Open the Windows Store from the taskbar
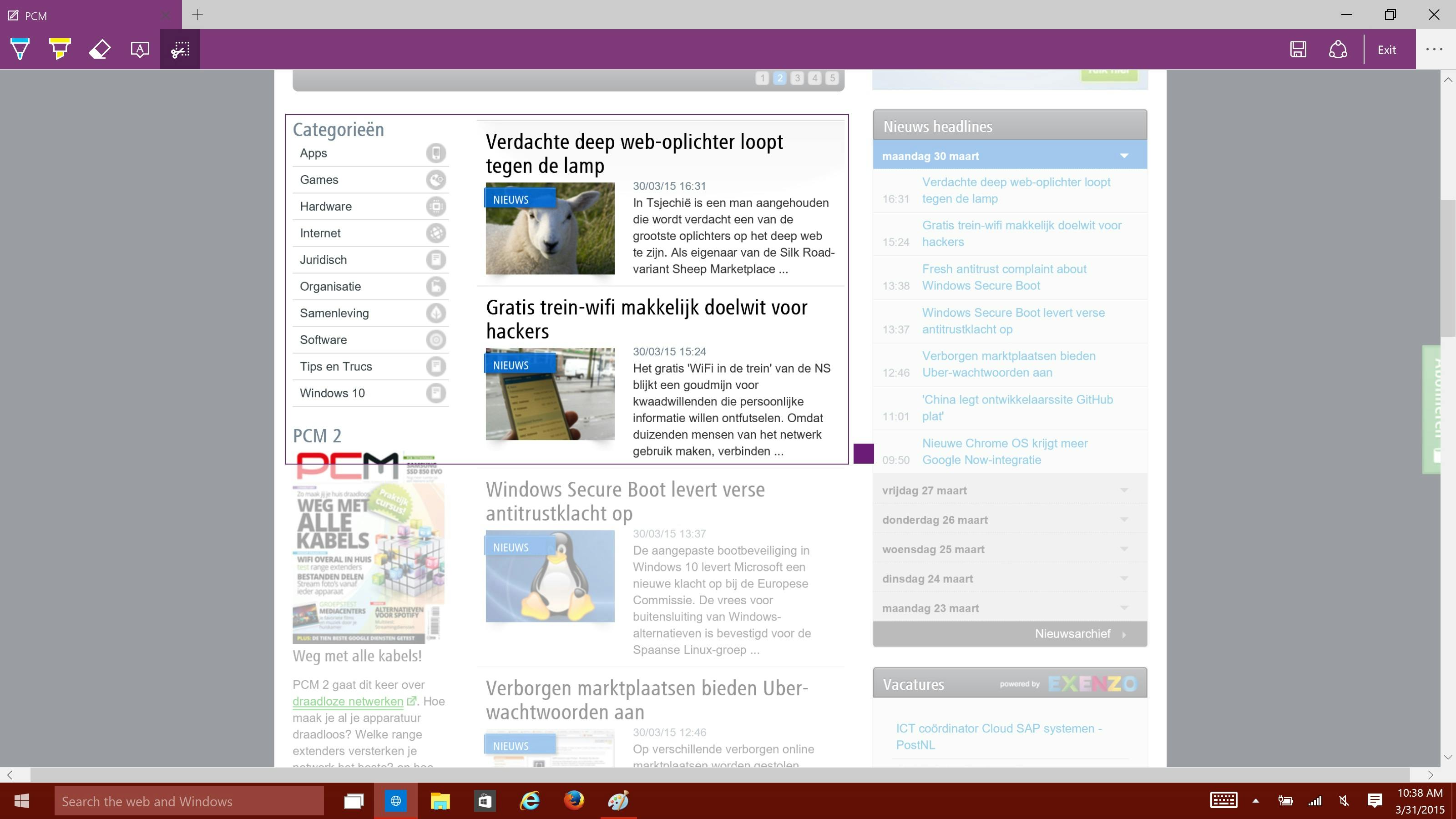This screenshot has height=819, width=1456. [x=485, y=801]
